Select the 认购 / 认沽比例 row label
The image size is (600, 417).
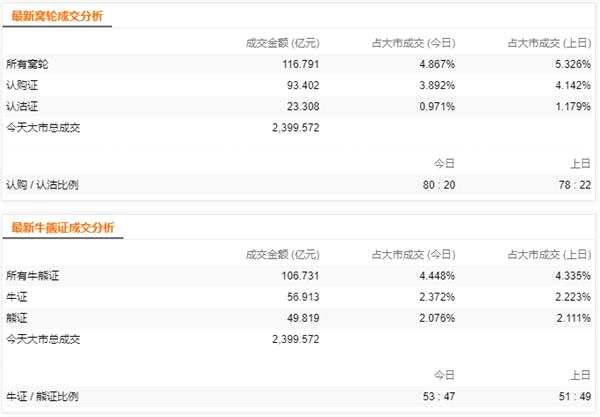point(42,185)
